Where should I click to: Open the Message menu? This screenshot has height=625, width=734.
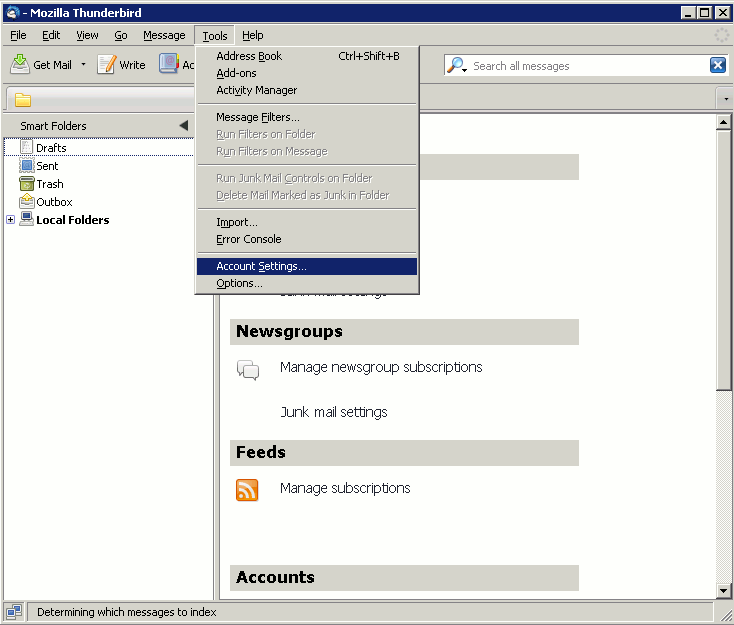164,35
